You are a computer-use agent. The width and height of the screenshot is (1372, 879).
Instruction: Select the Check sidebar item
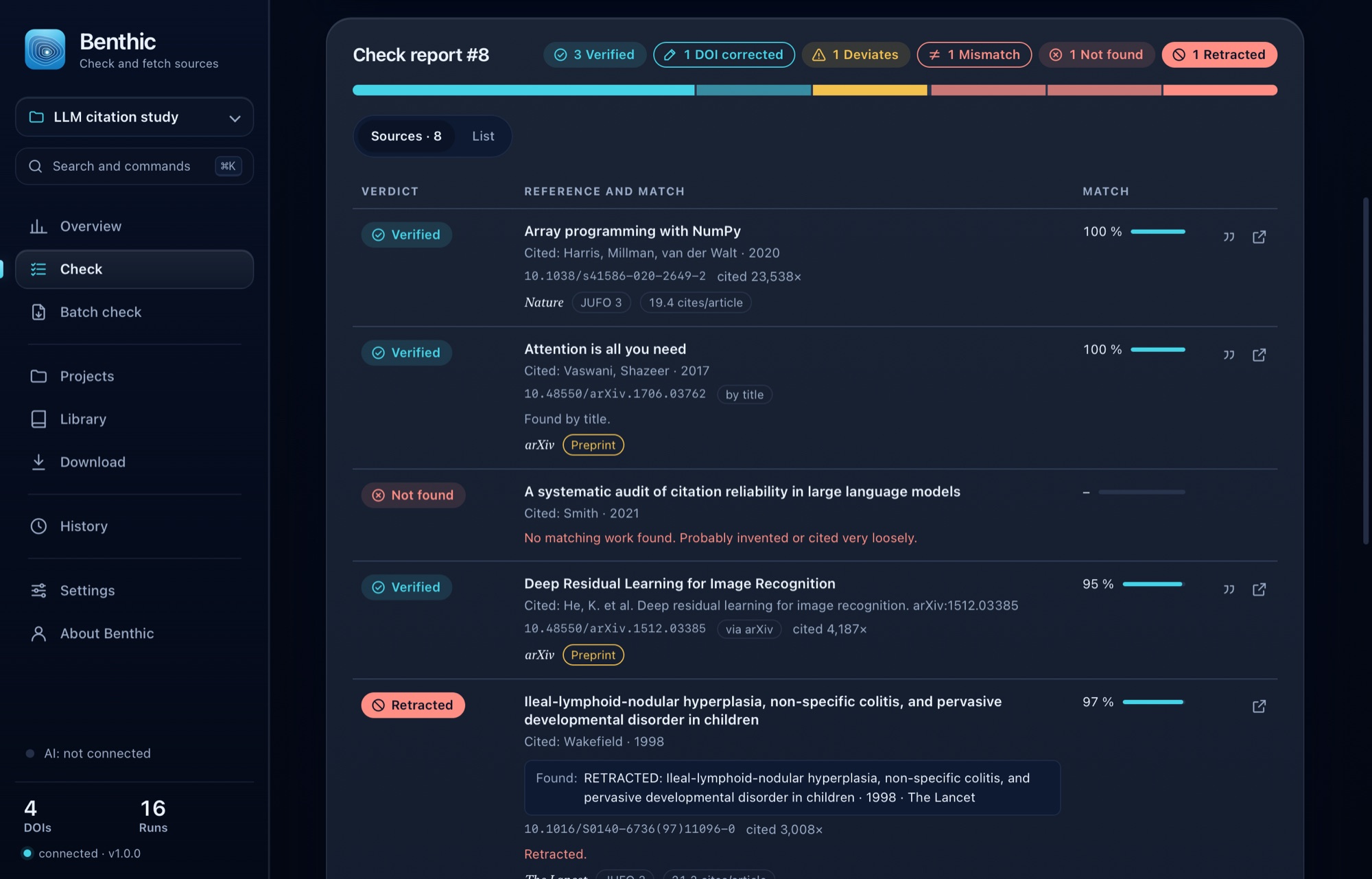click(134, 269)
